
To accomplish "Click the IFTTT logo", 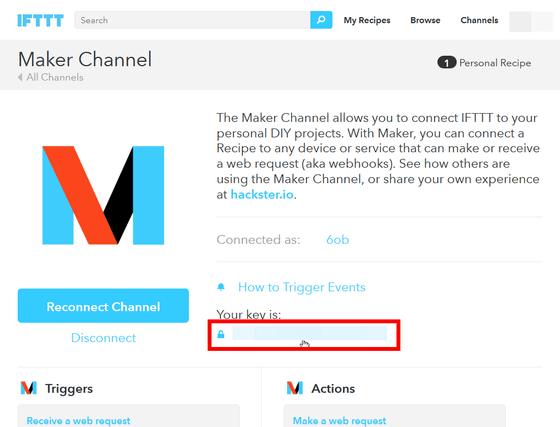I will click(40, 20).
